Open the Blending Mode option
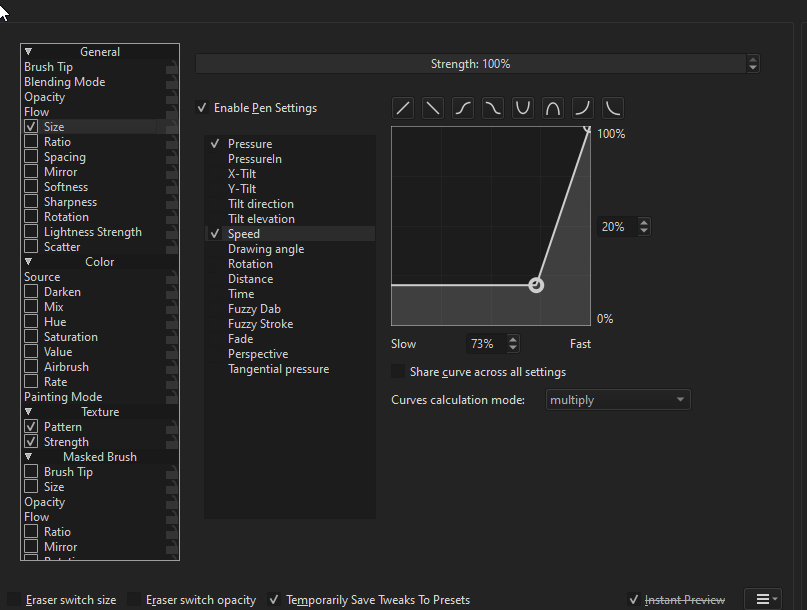This screenshot has width=807, height=610. (64, 82)
